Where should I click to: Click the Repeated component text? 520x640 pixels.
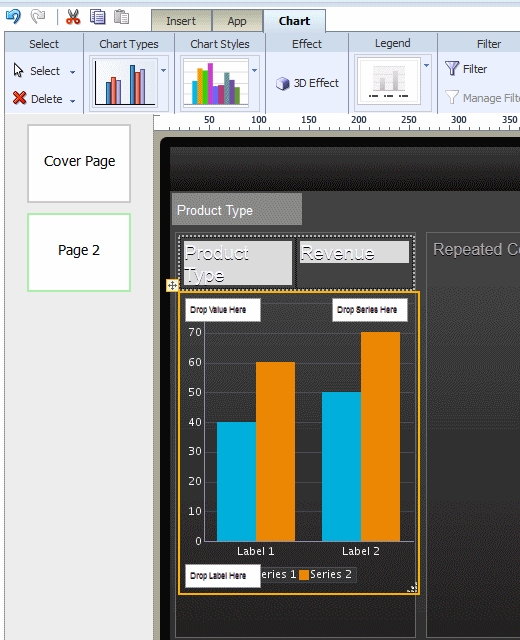coord(476,249)
